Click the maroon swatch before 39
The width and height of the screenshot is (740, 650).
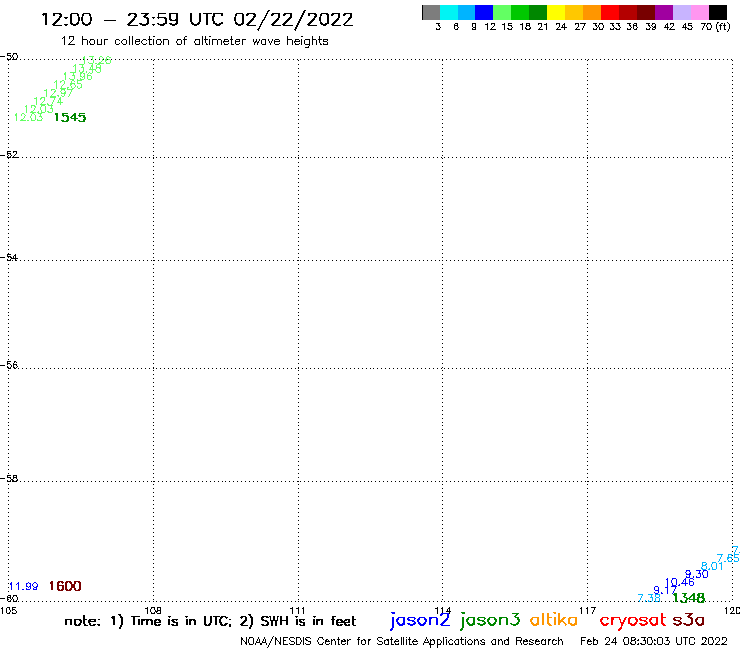click(646, 13)
